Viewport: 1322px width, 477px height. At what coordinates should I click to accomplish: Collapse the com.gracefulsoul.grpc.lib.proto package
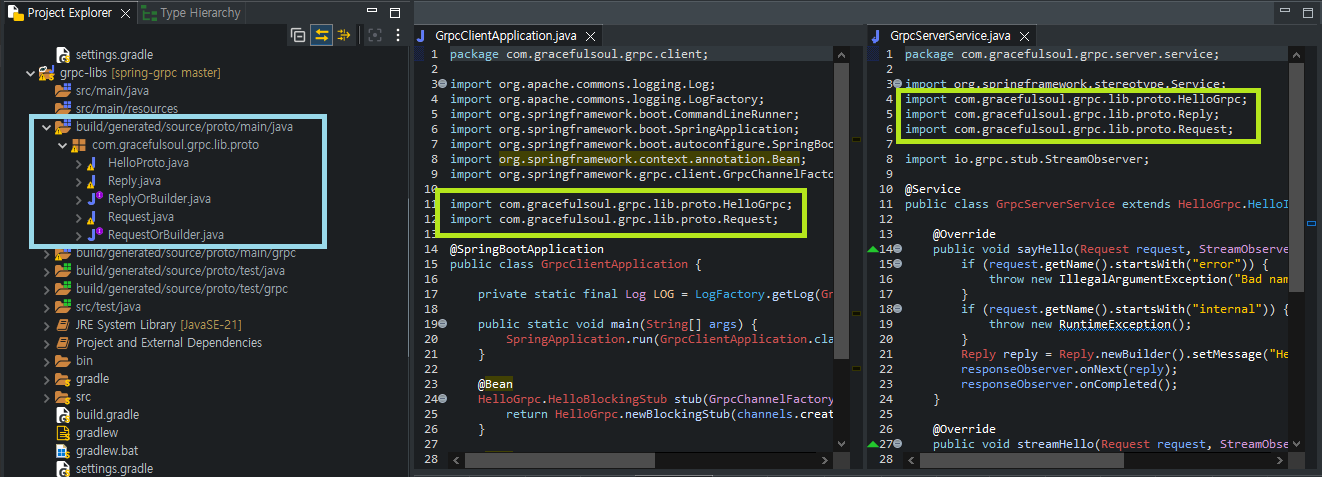63,145
